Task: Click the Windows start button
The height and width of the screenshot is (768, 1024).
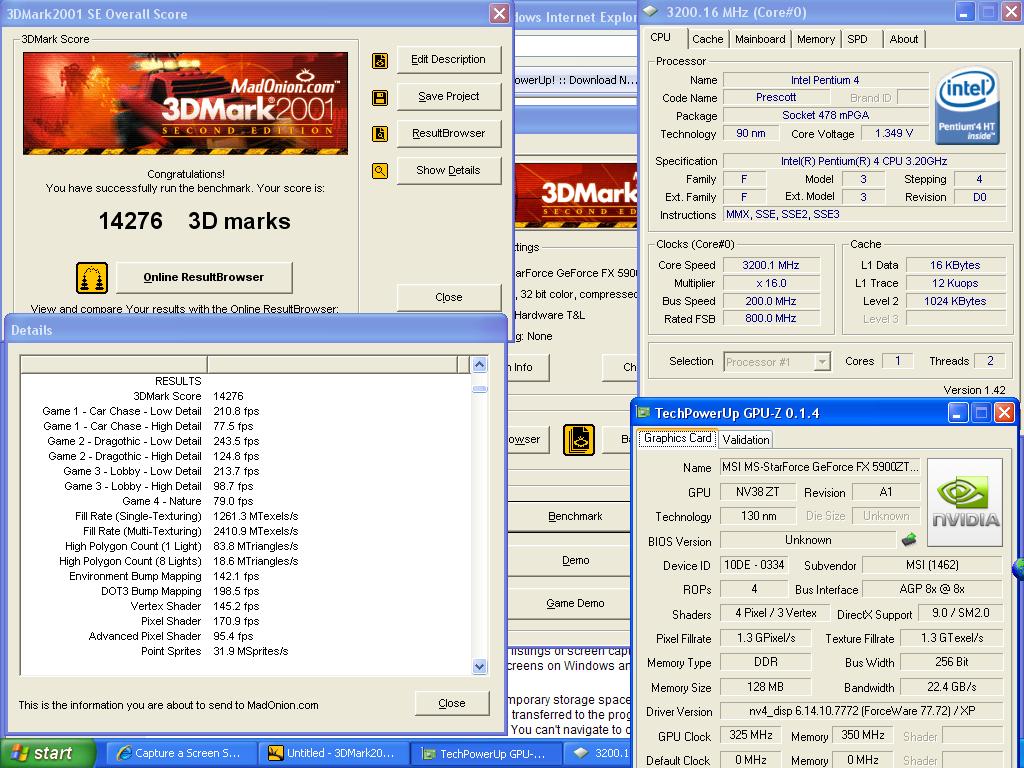Action: tap(46, 753)
